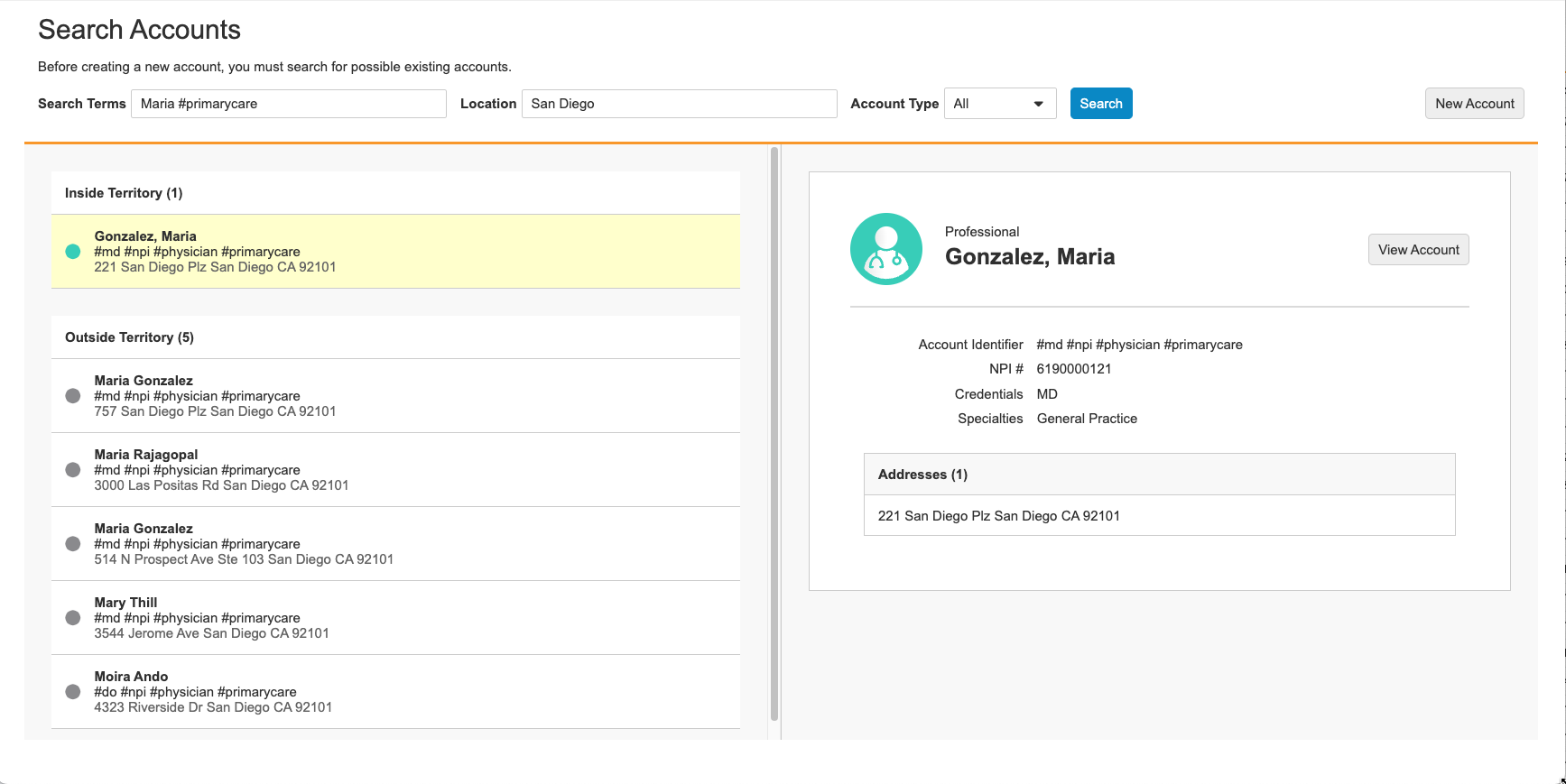The width and height of the screenshot is (1566, 784).
Task: Open the Account Type dropdown
Action: pos(998,104)
